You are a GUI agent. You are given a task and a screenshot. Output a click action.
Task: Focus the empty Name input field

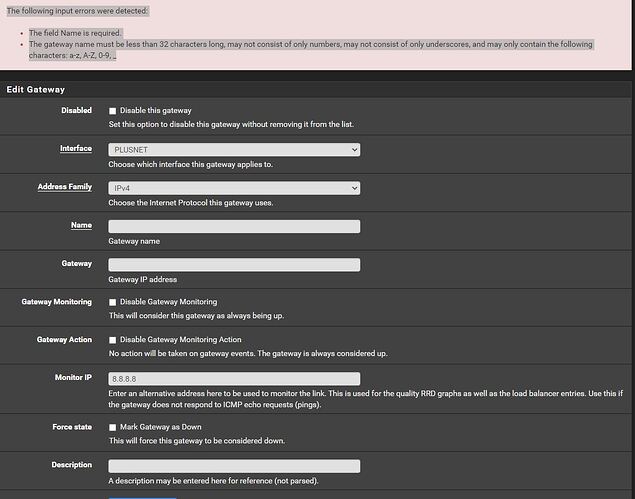tap(234, 226)
